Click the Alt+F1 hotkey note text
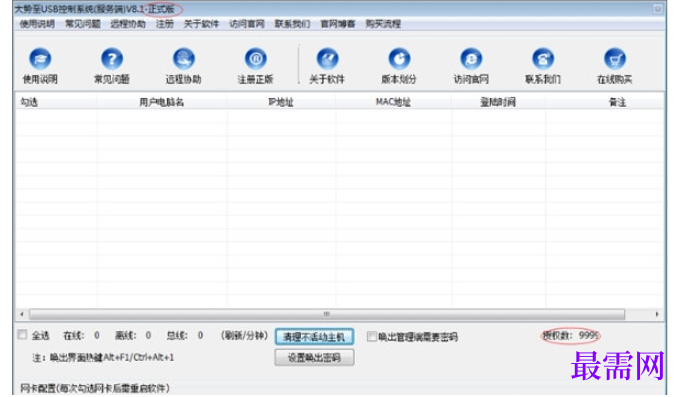Viewport: 683px width, 397px height. (103, 357)
